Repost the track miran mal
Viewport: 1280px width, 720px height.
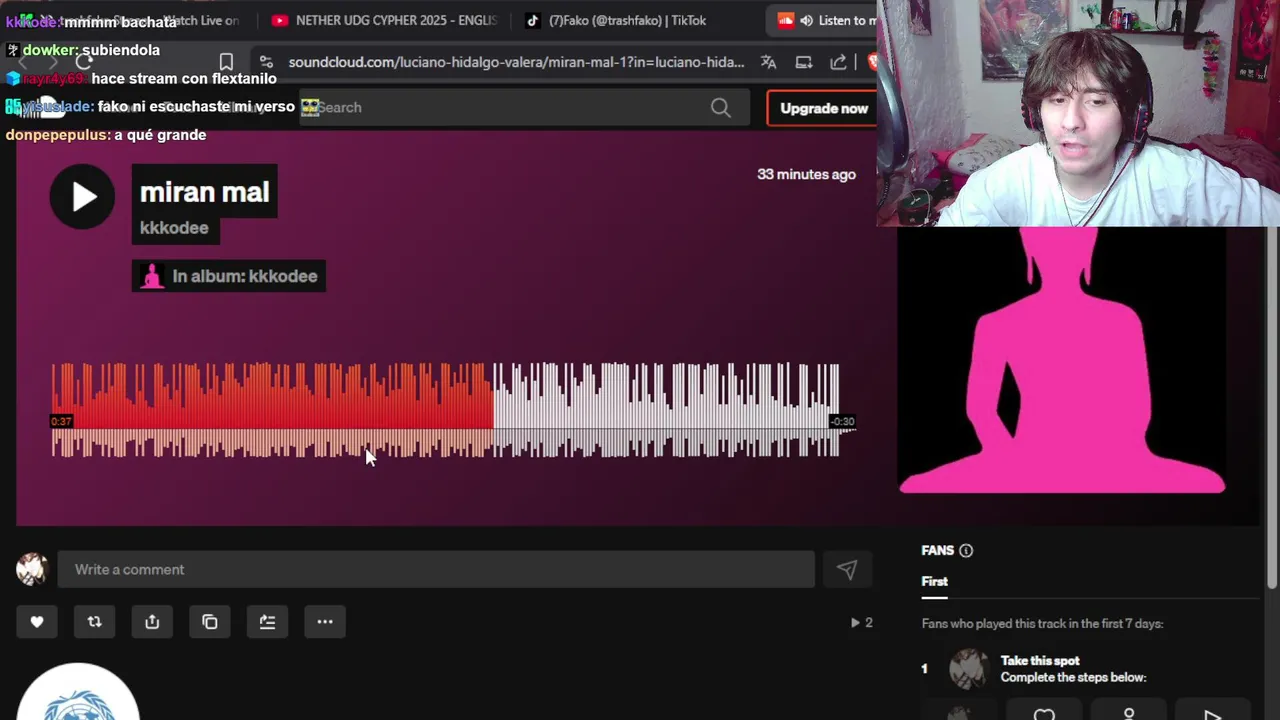click(94, 622)
